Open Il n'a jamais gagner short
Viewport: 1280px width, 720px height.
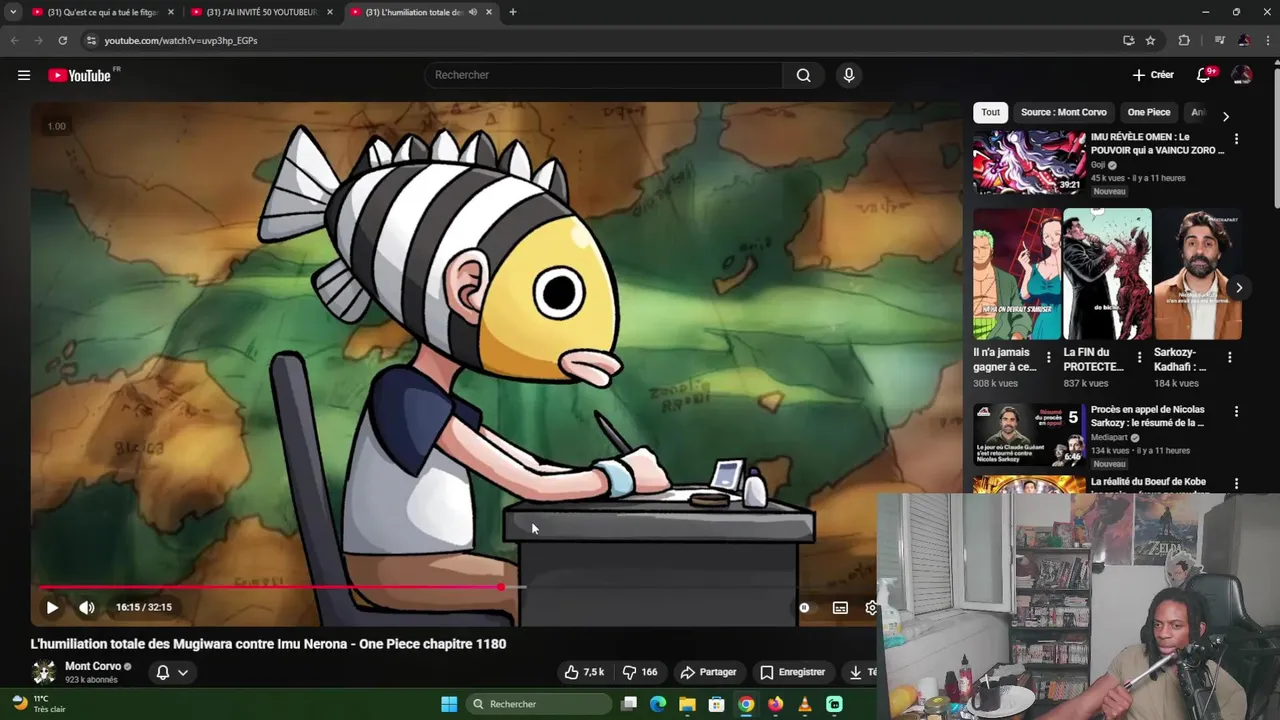click(x=1017, y=274)
